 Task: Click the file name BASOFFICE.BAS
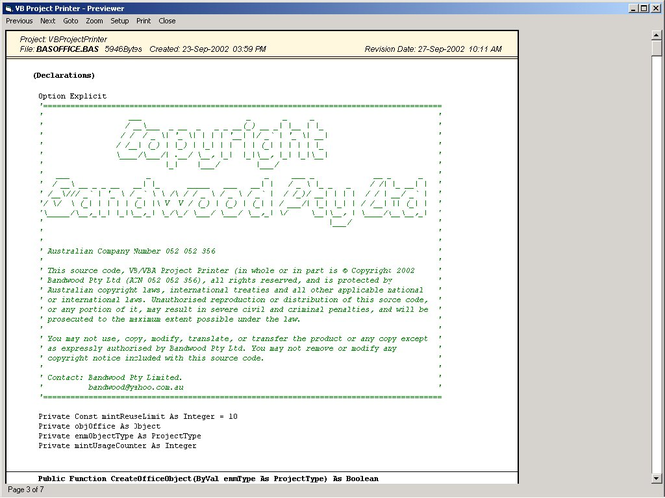click(x=67, y=49)
